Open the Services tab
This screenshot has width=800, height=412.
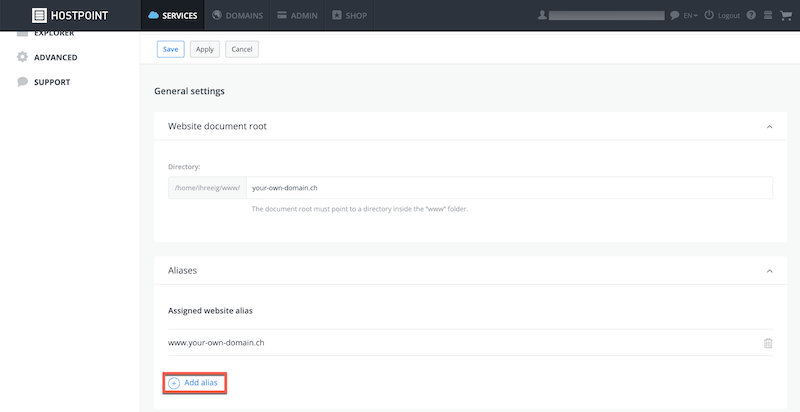pyautogui.click(x=172, y=15)
